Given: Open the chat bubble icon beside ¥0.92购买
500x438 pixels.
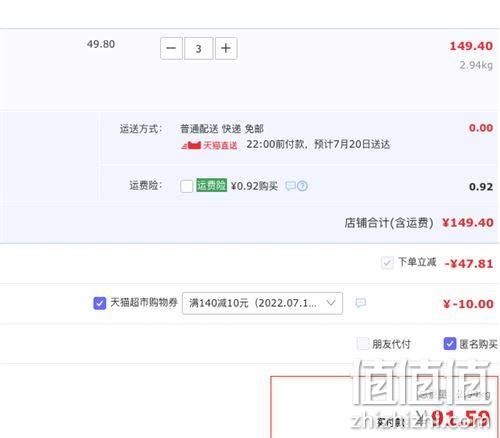Looking at the screenshot, I should point(290,186).
